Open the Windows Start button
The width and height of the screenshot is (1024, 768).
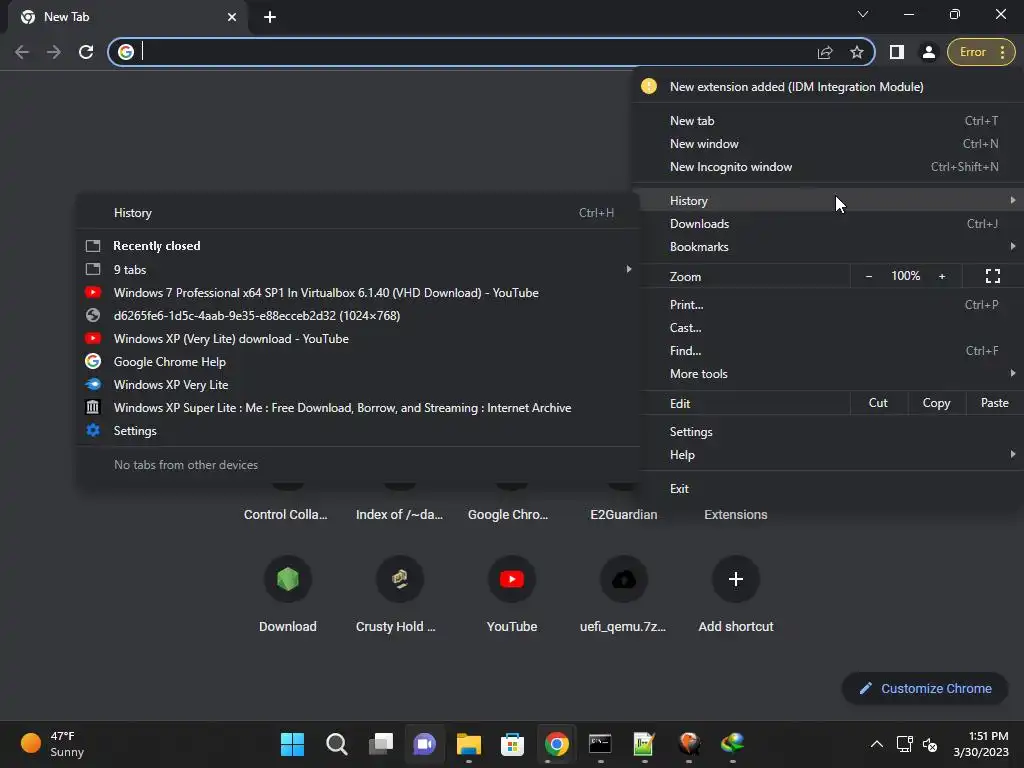292,744
